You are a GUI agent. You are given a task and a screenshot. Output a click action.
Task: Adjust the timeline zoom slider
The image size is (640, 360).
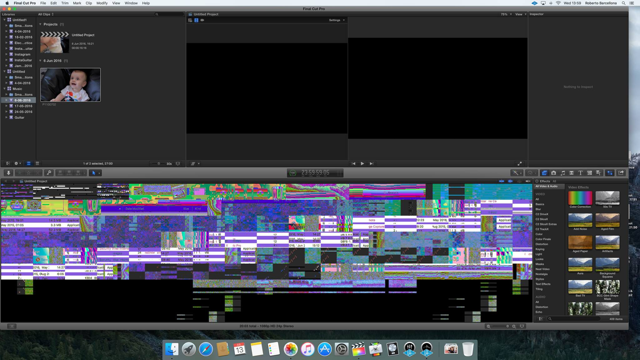(x=500, y=326)
